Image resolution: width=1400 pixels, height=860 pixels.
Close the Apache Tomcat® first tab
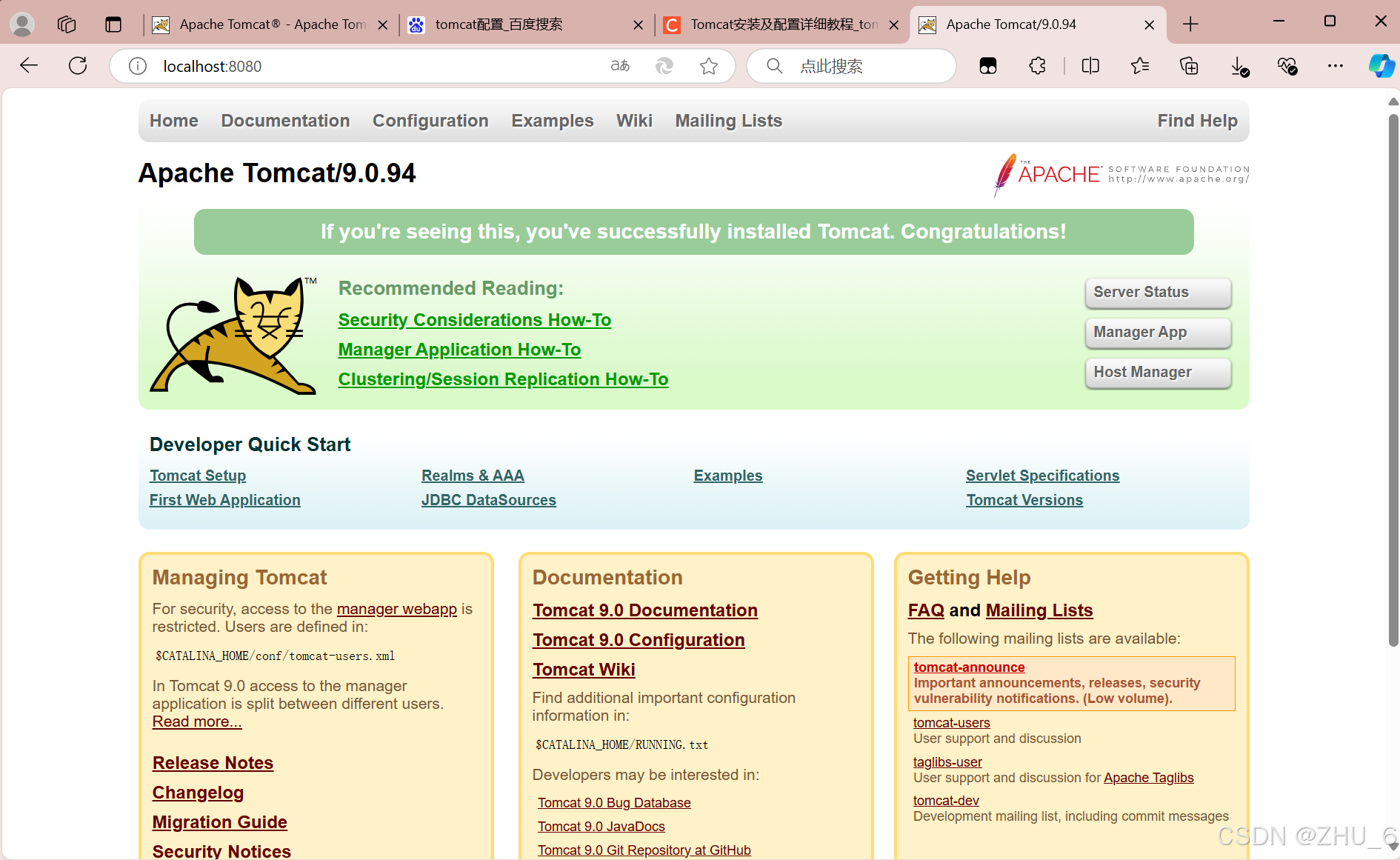coord(383,25)
